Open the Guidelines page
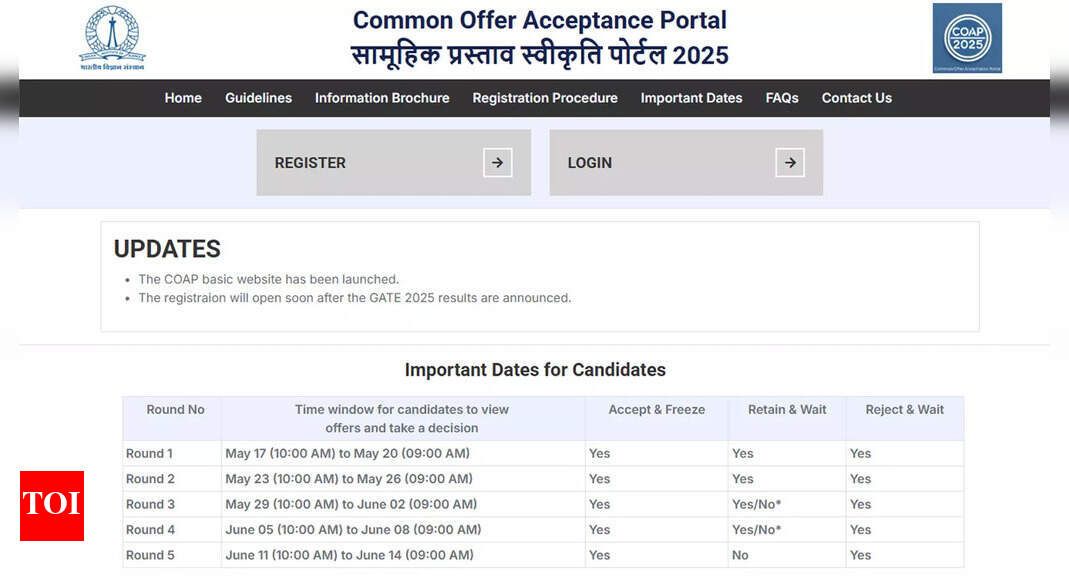 [x=258, y=98]
